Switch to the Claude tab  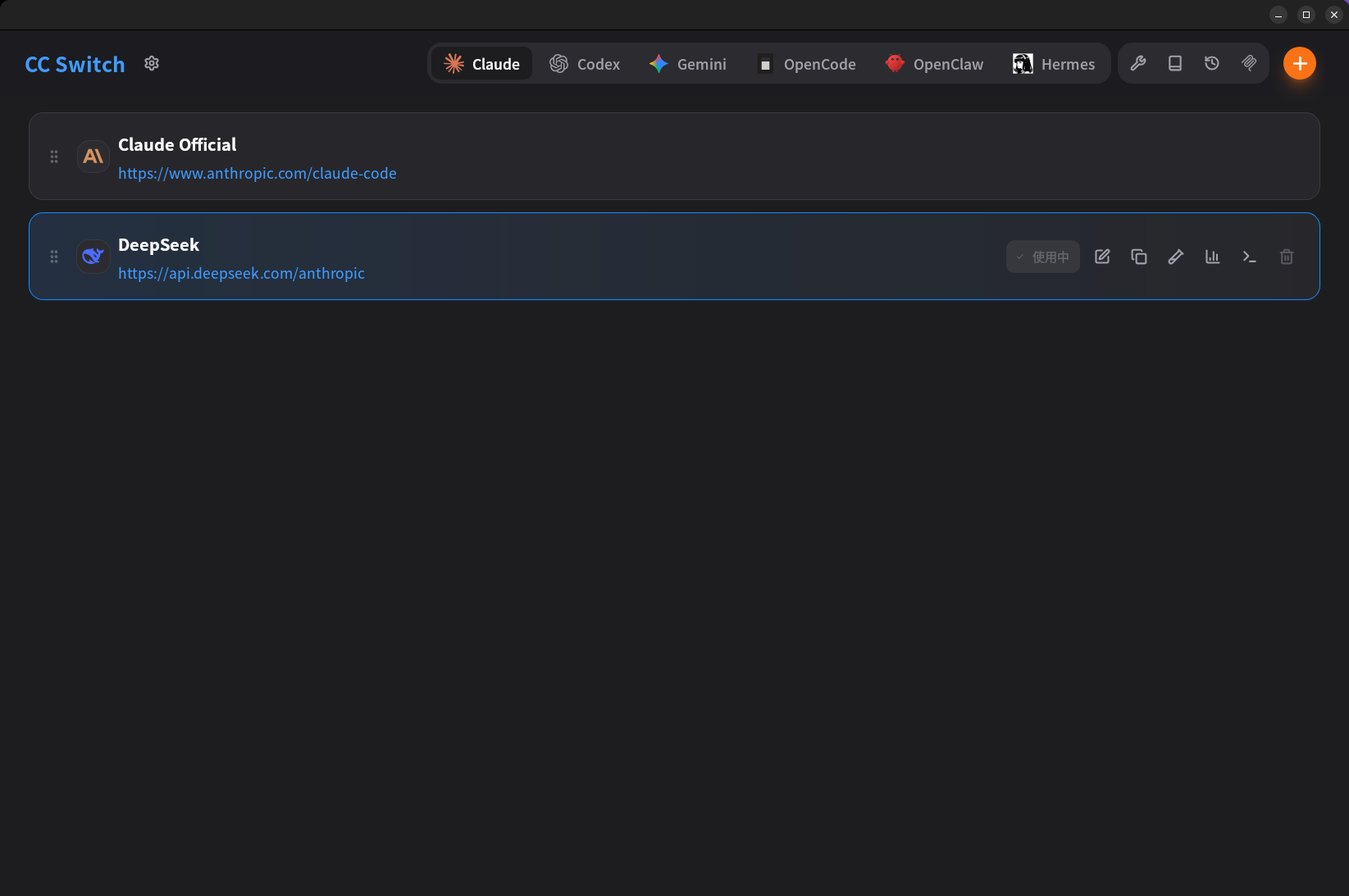pos(482,63)
